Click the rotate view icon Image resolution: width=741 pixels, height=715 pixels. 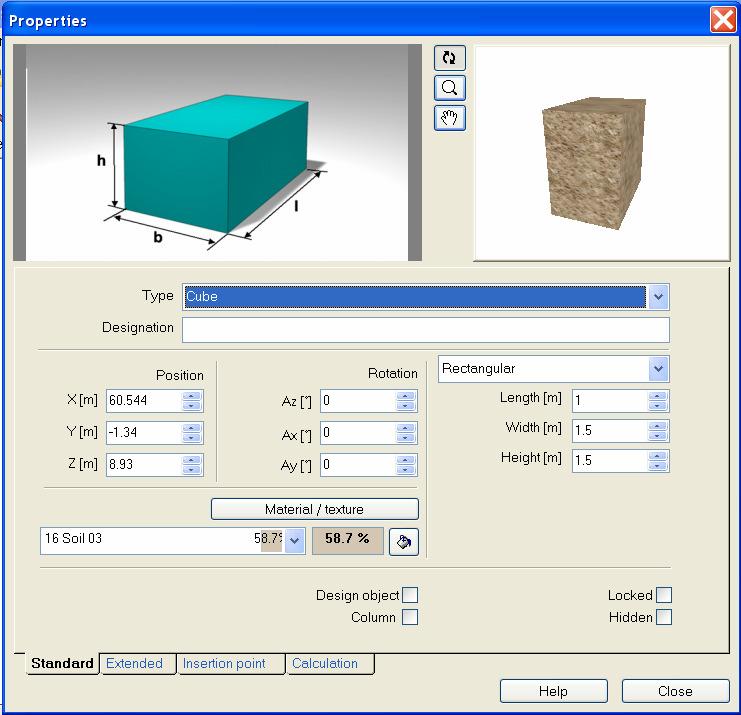pyautogui.click(x=449, y=58)
